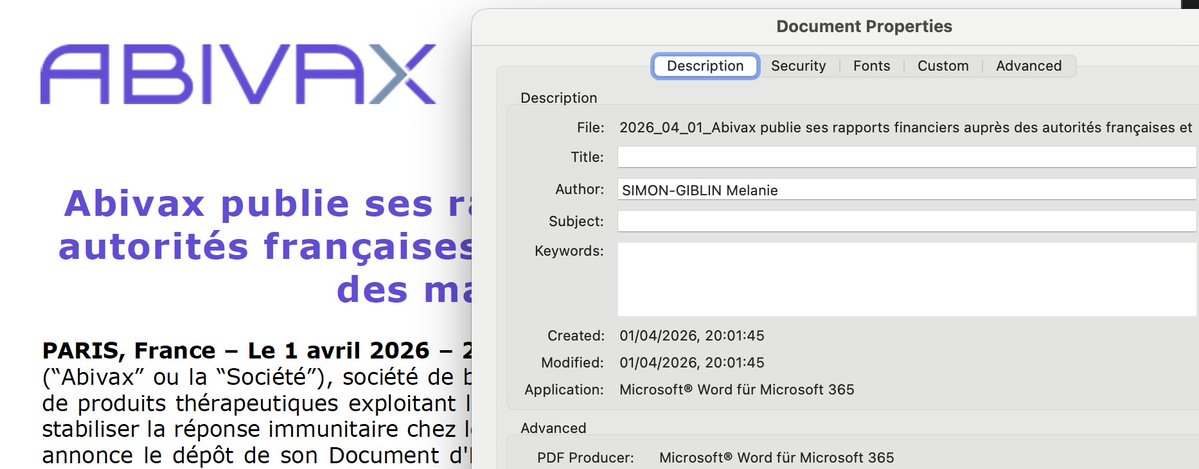Click the 'Author:' field label
Screen dimensions: 1199x469
[580, 189]
